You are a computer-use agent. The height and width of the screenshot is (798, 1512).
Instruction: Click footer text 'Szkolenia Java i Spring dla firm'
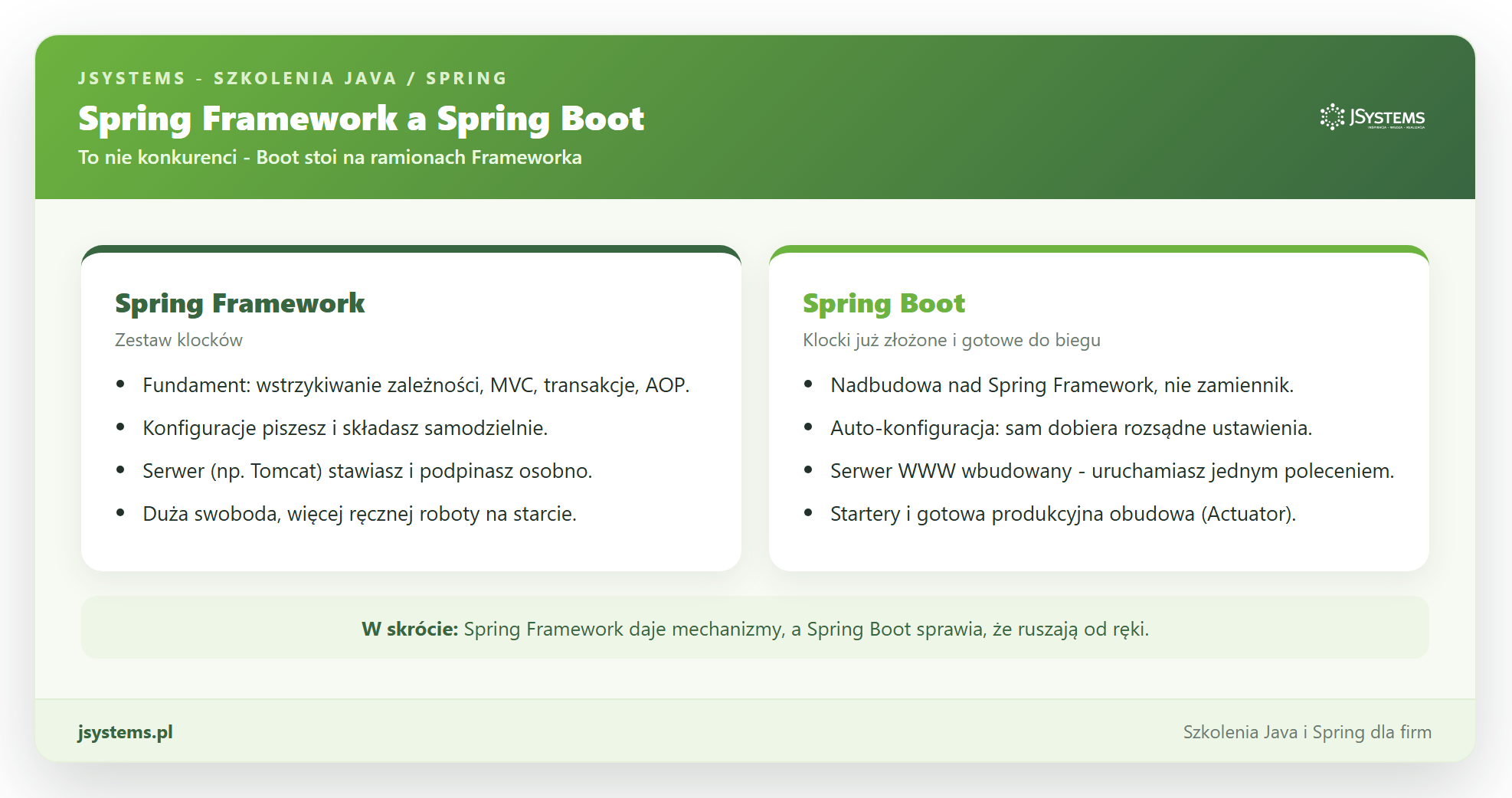click(1307, 732)
